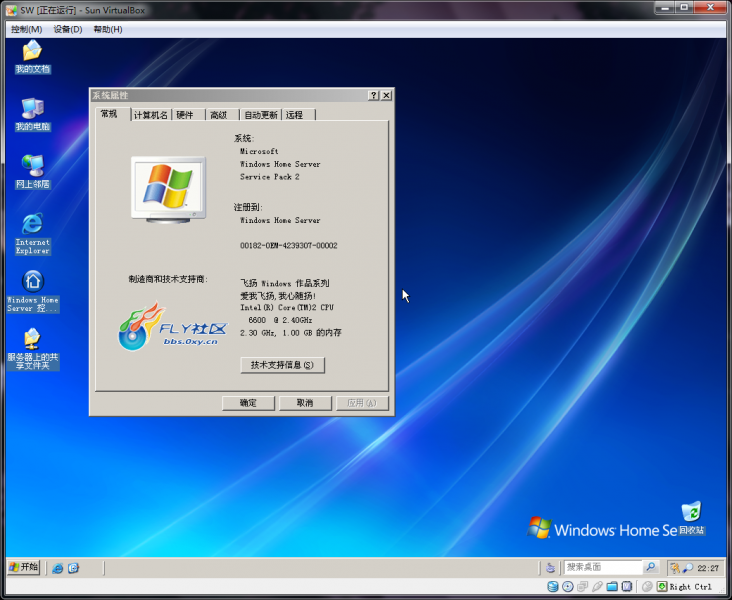Close the 系统属性 dialog
The height and width of the screenshot is (600, 732).
click(387, 95)
